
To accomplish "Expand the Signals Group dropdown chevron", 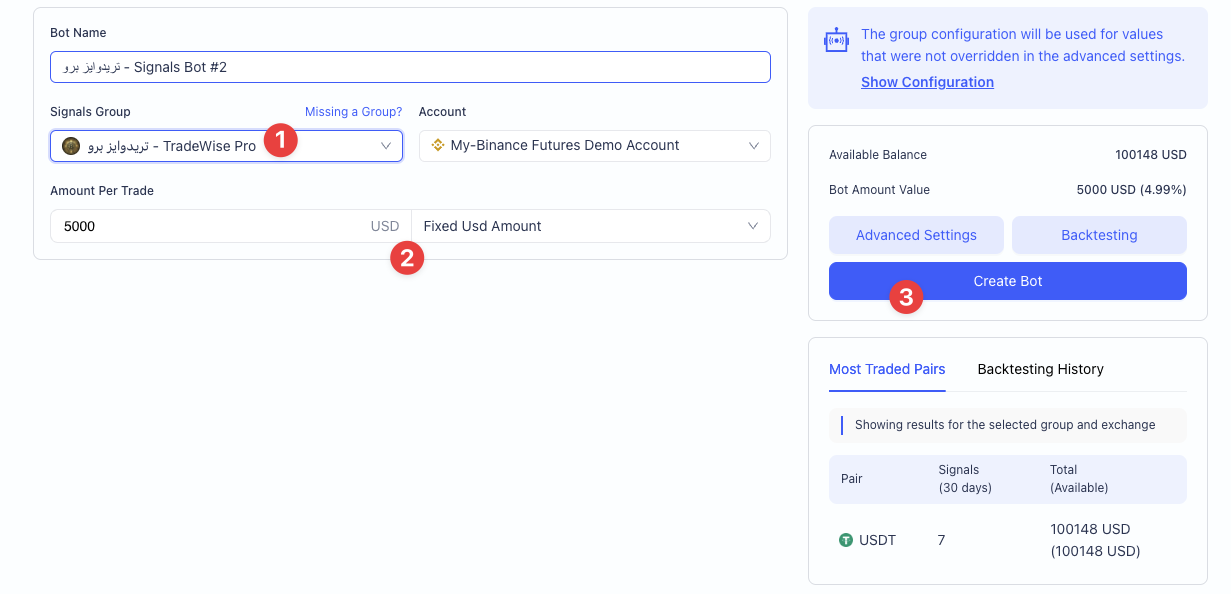I will point(386,146).
